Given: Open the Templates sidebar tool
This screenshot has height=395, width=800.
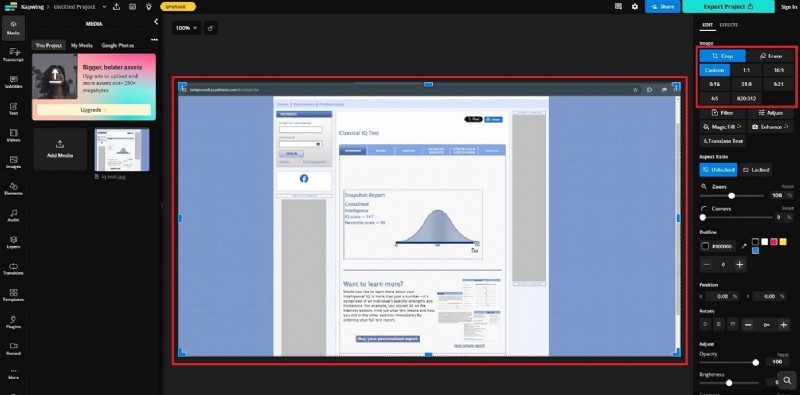Looking at the screenshot, I should [x=13, y=295].
